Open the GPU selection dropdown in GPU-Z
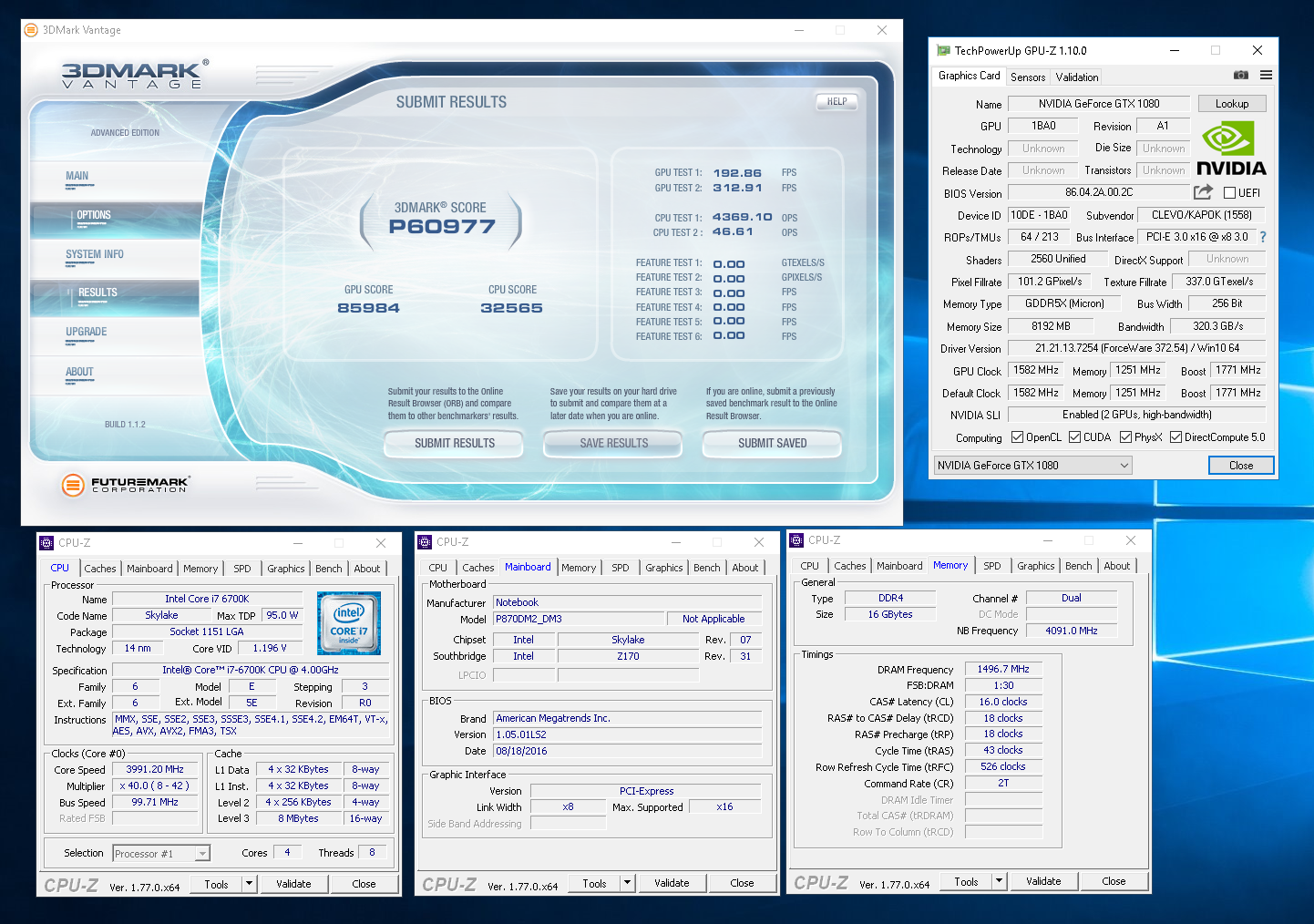 click(1033, 466)
